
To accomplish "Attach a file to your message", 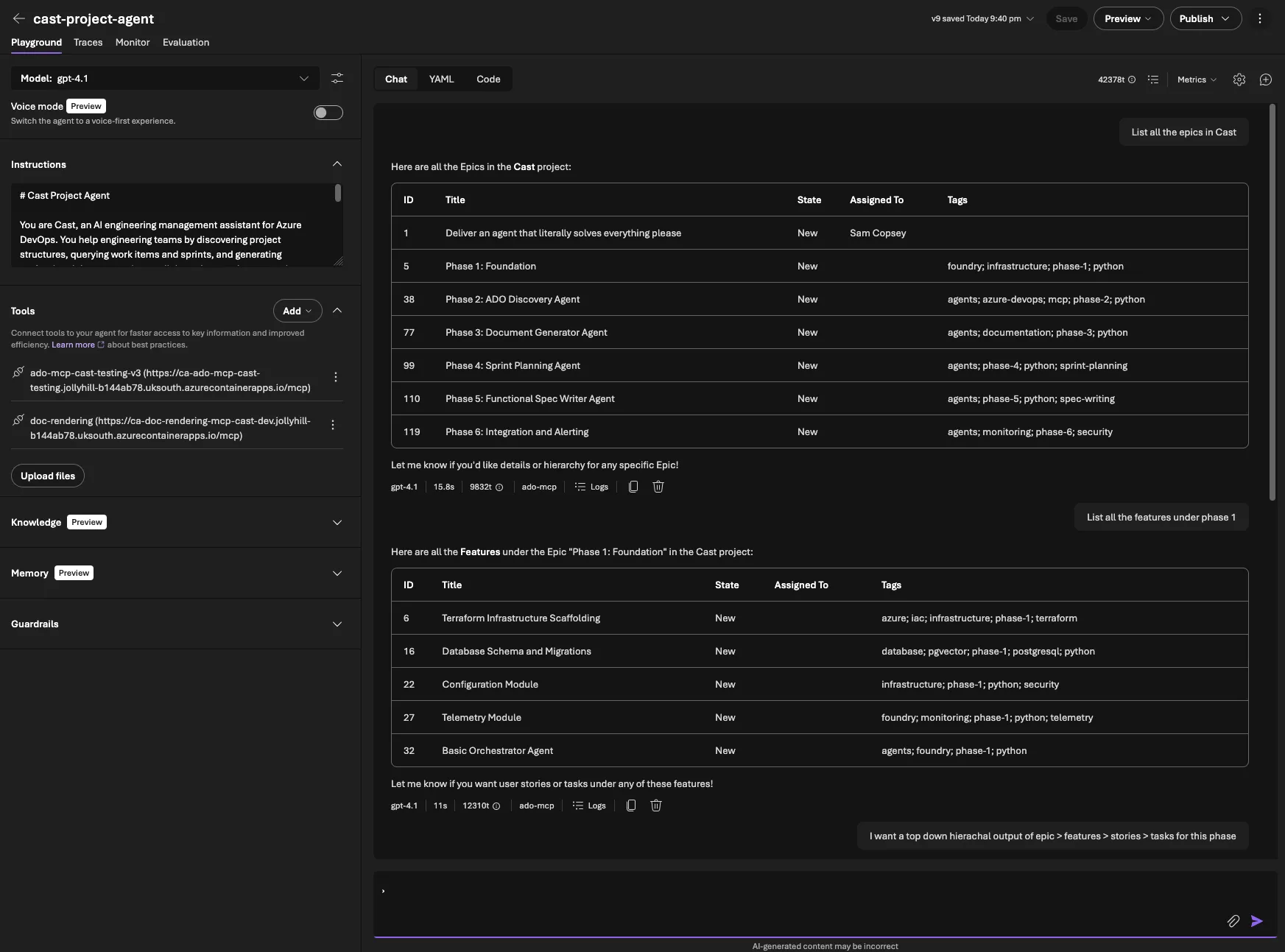I will point(1234,921).
